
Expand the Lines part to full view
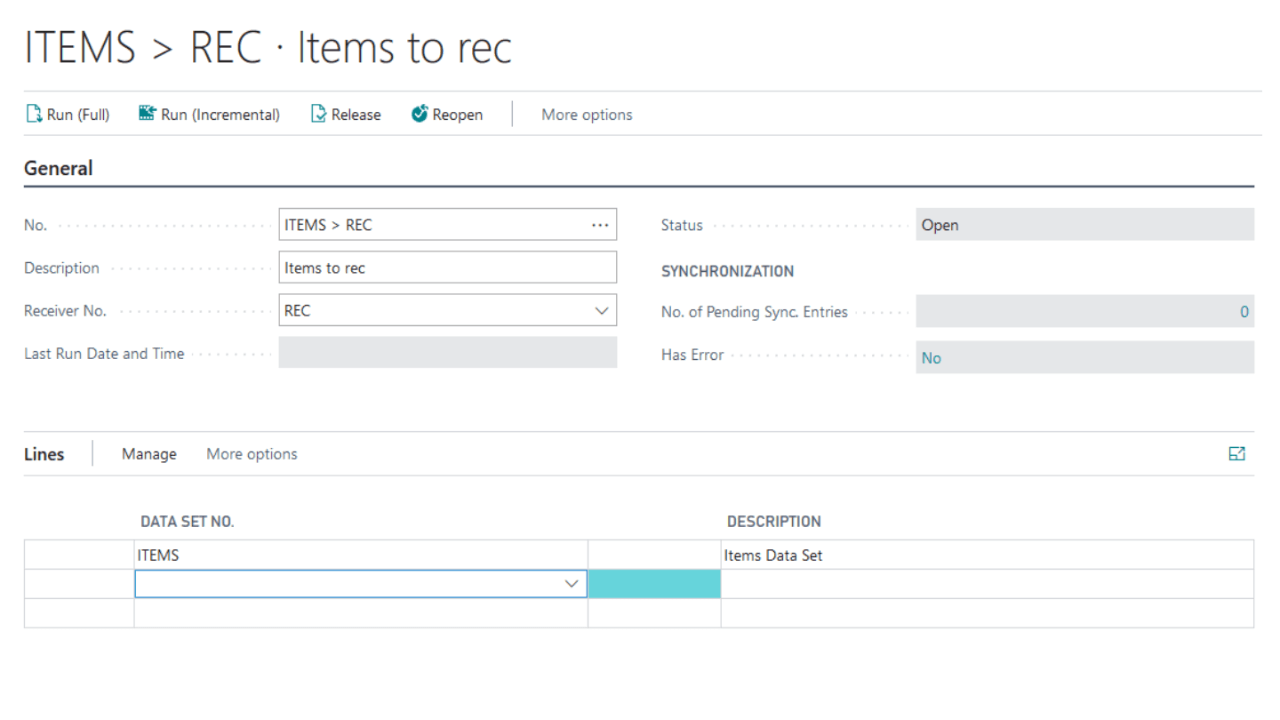tap(1237, 454)
